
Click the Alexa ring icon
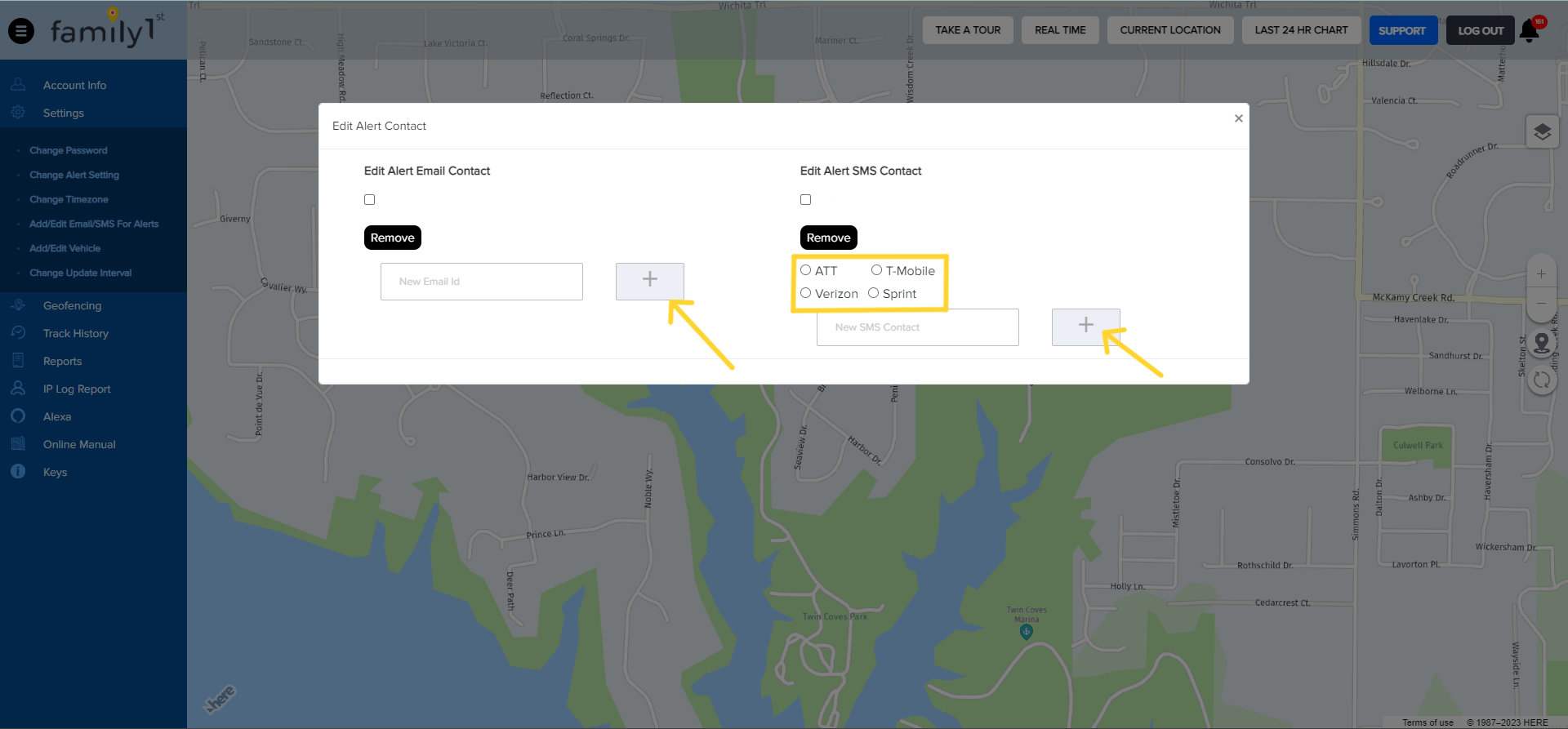coord(18,416)
